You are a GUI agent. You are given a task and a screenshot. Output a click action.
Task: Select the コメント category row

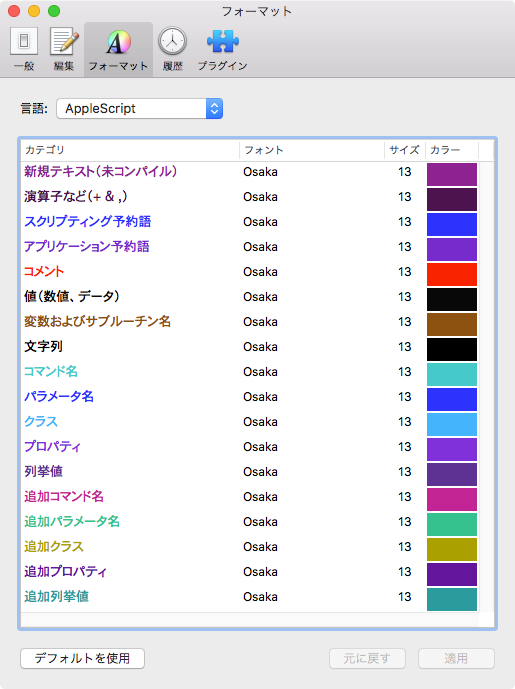point(257,272)
